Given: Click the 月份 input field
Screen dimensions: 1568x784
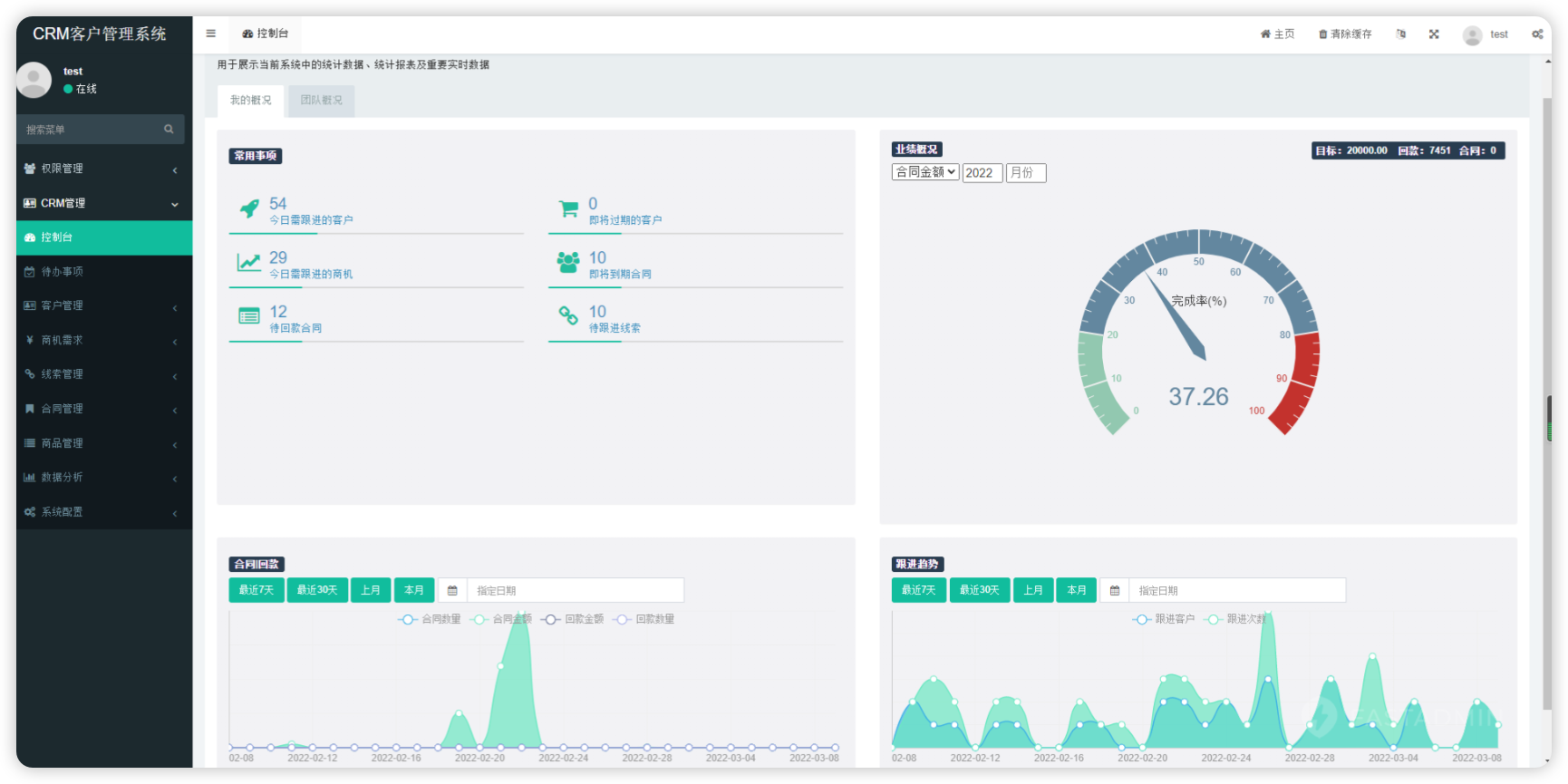Looking at the screenshot, I should (x=1026, y=173).
